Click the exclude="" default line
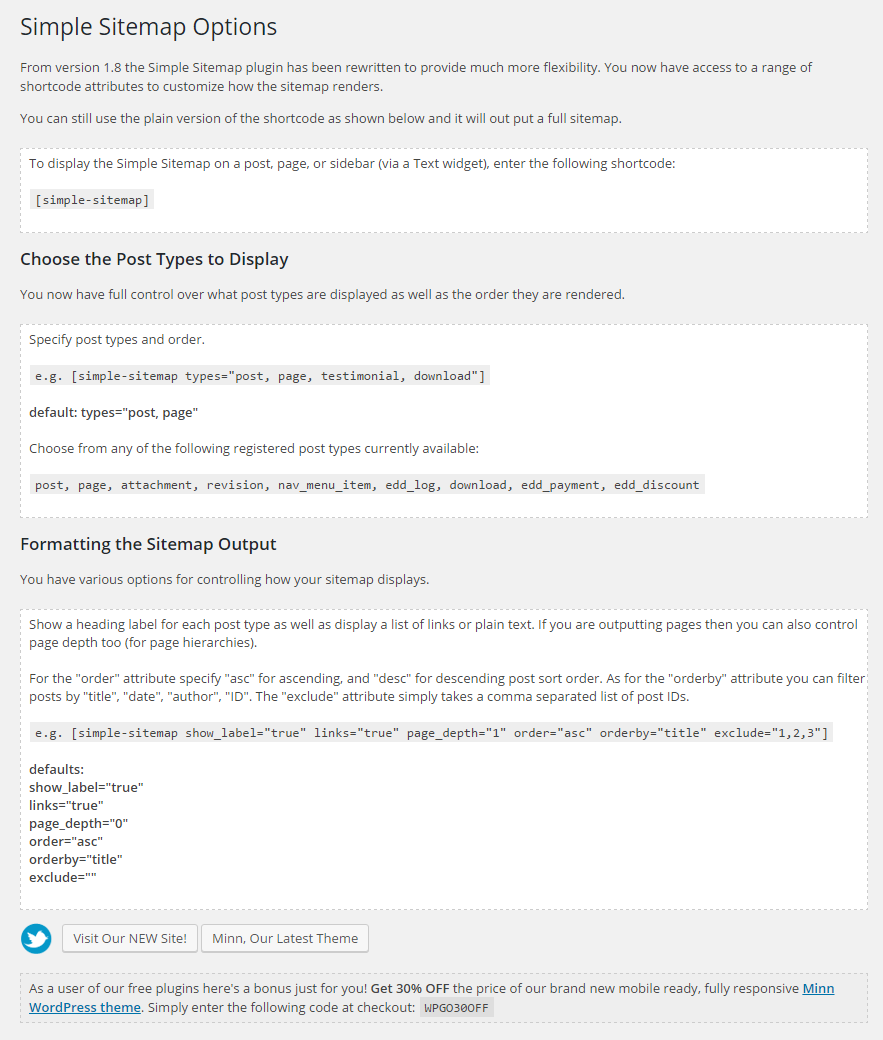This screenshot has height=1040, width=883. [62, 877]
